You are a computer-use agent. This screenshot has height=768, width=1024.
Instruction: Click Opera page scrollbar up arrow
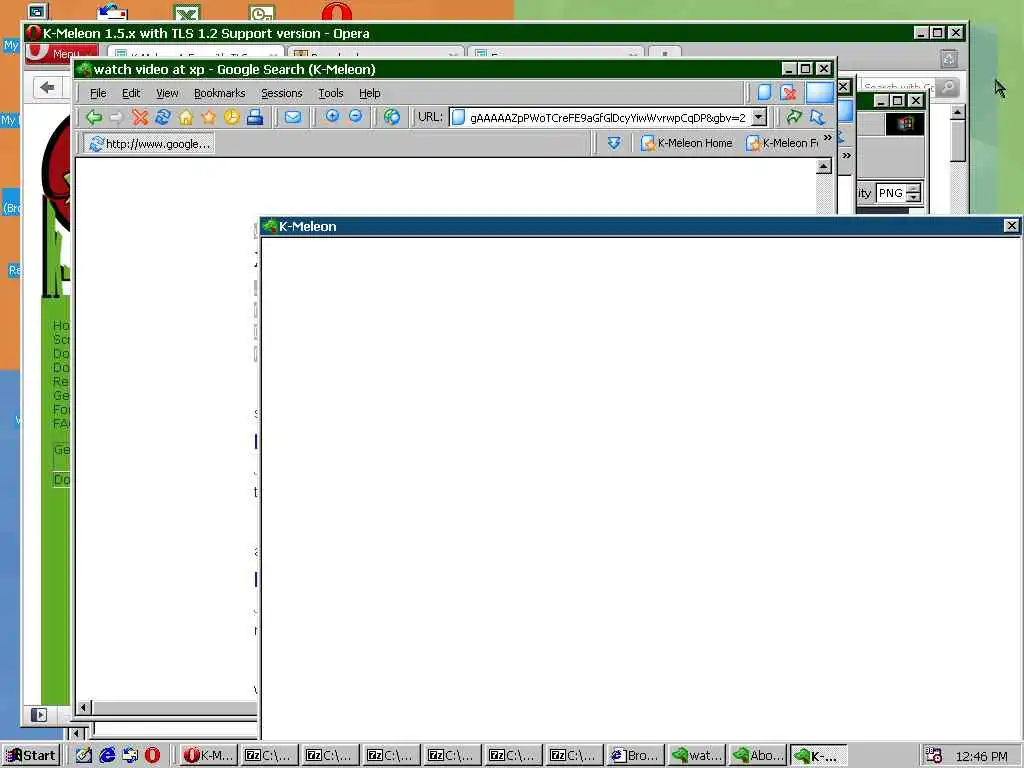pyautogui.click(x=957, y=112)
